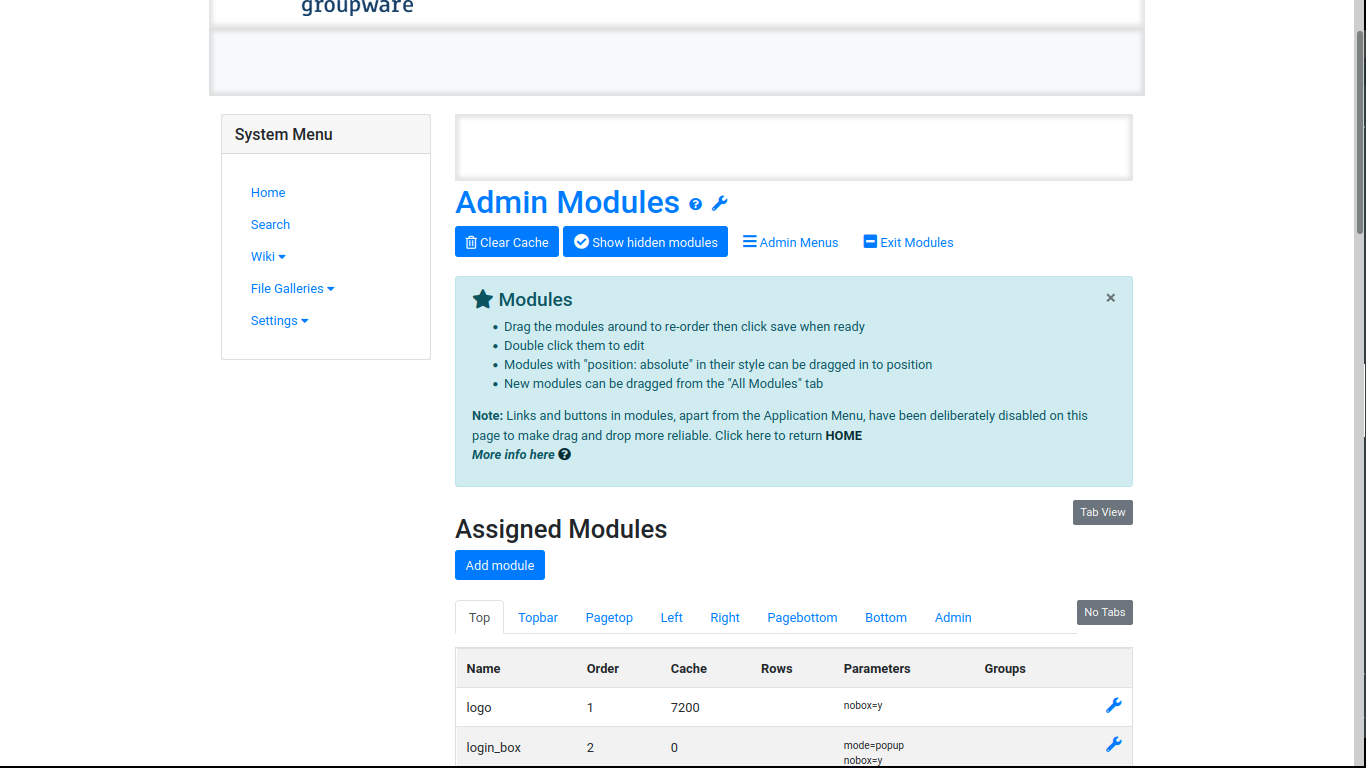
Task: Switch to the Topbar tab
Action: pos(538,618)
